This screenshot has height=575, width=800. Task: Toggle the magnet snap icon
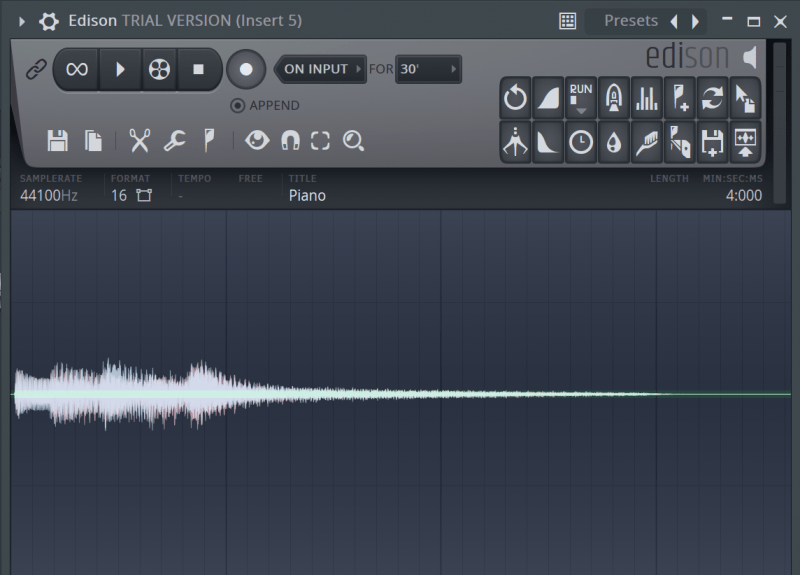[290, 141]
